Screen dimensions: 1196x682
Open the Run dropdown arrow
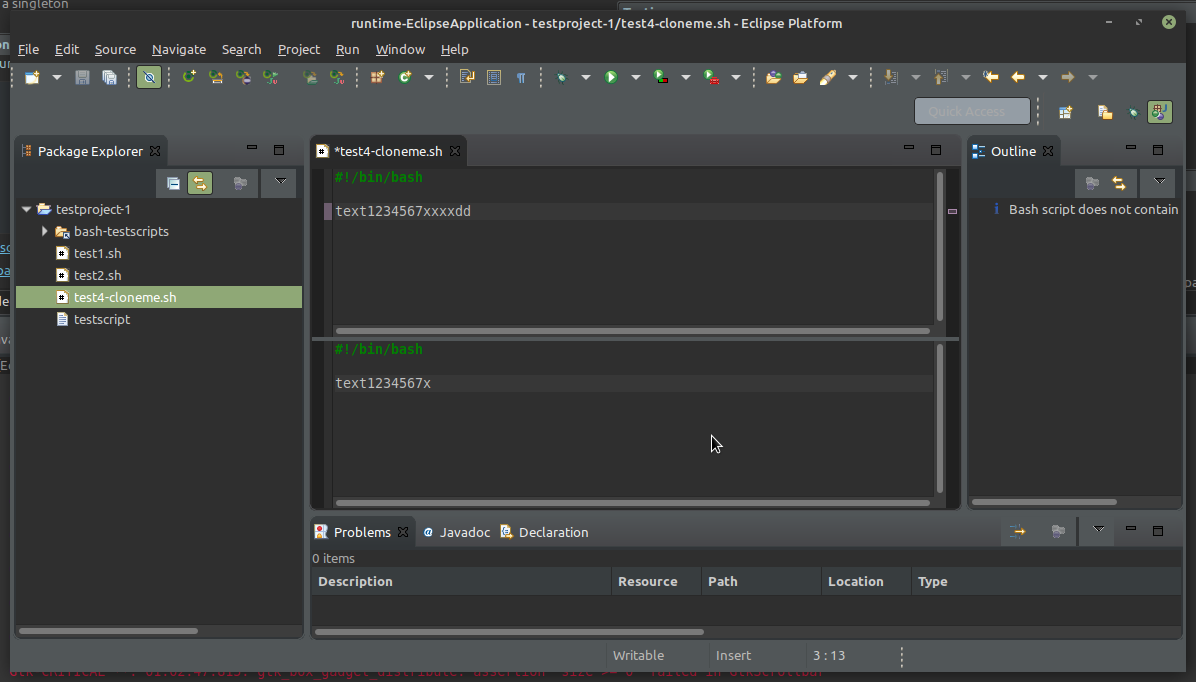click(x=635, y=77)
